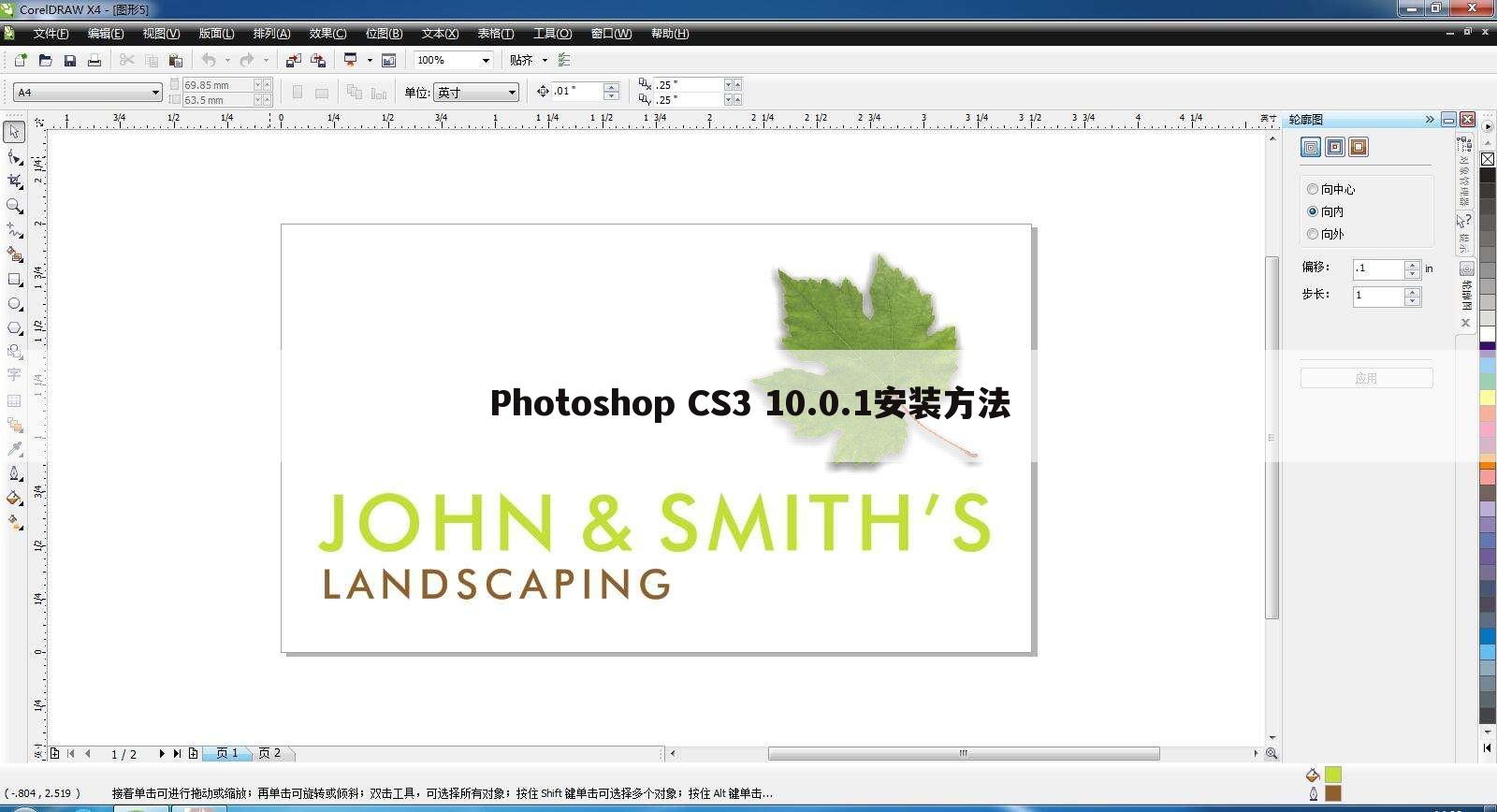The height and width of the screenshot is (812, 1497).
Task: Select the Shape tool
Action: [15, 157]
